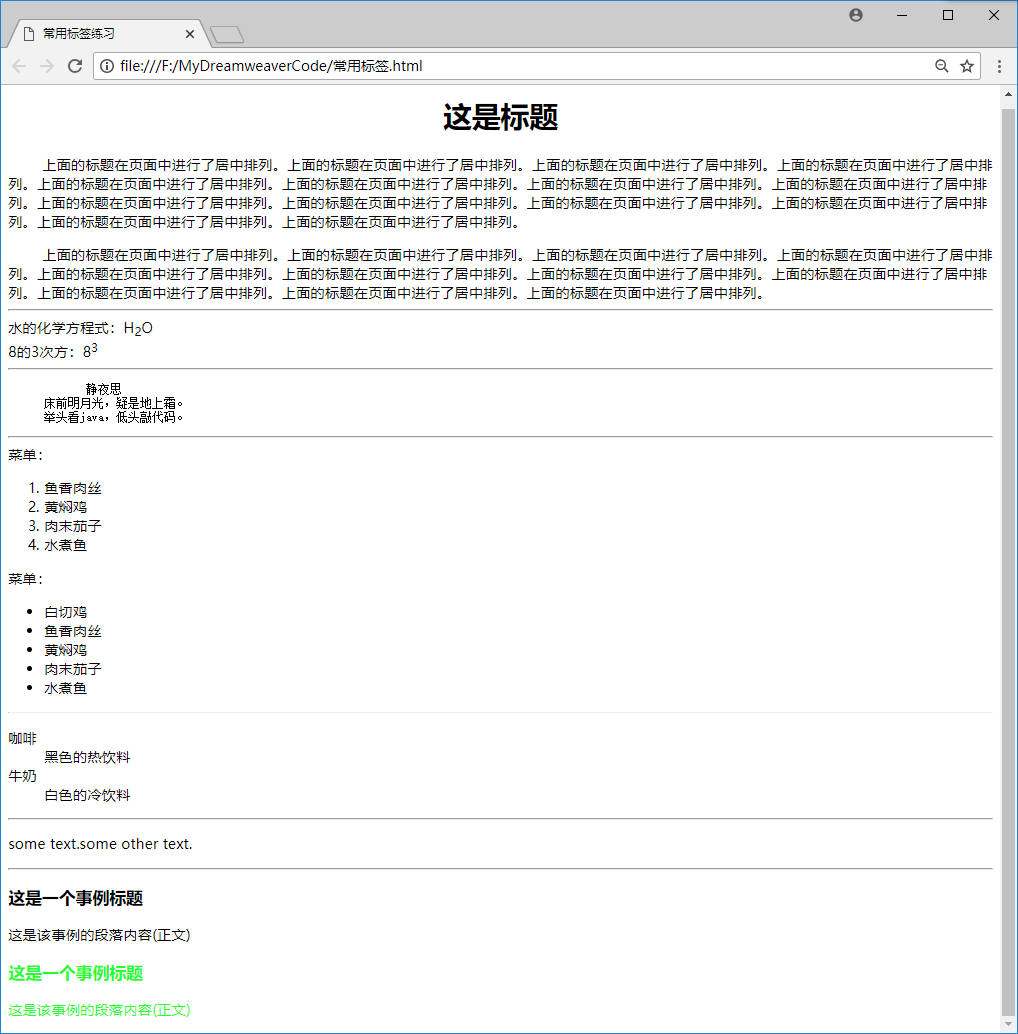Maximize the browser window

pos(948,15)
